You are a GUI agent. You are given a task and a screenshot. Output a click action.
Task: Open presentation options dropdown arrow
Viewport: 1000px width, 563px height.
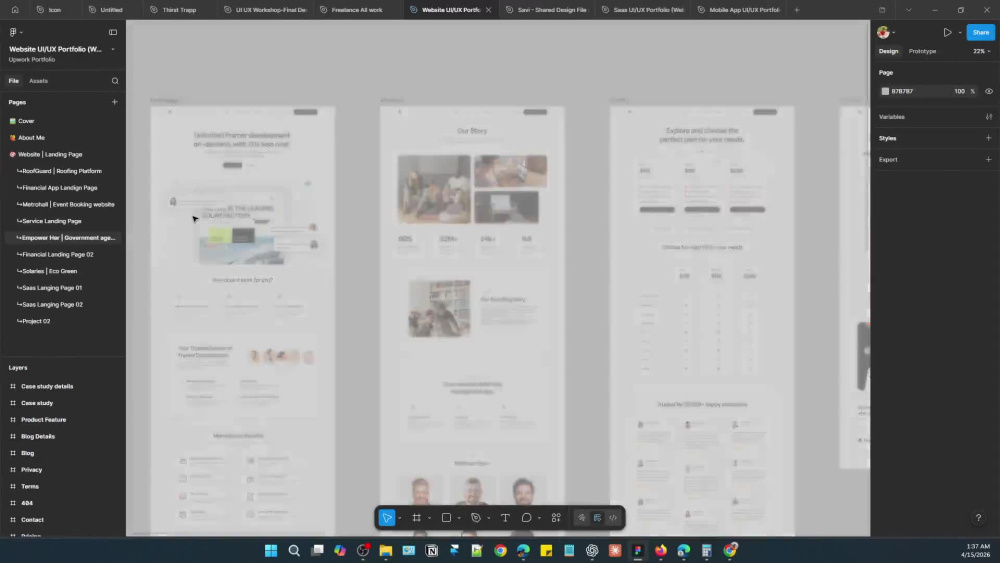[x=960, y=33]
